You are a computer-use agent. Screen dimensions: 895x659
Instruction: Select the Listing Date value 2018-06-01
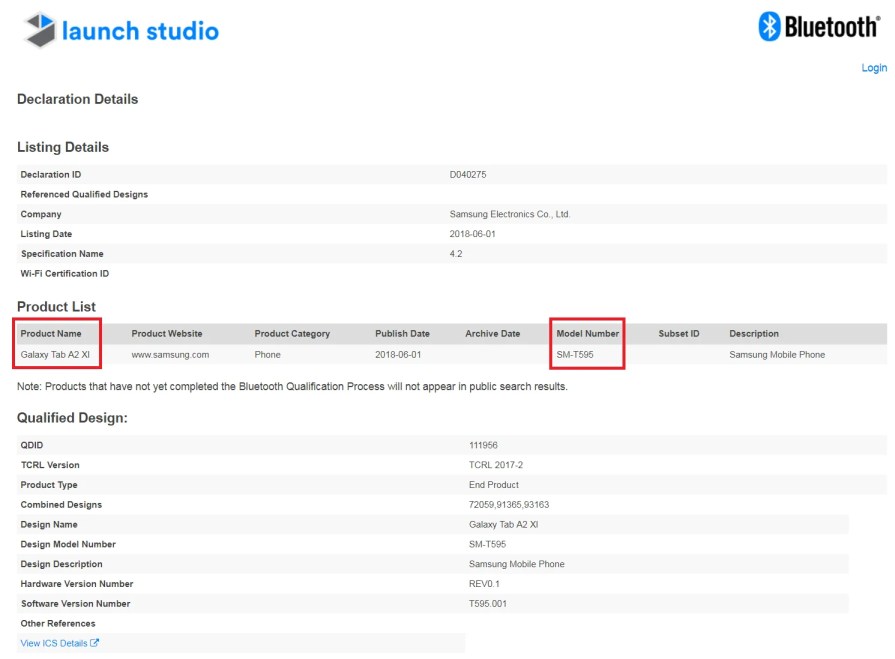pos(473,234)
